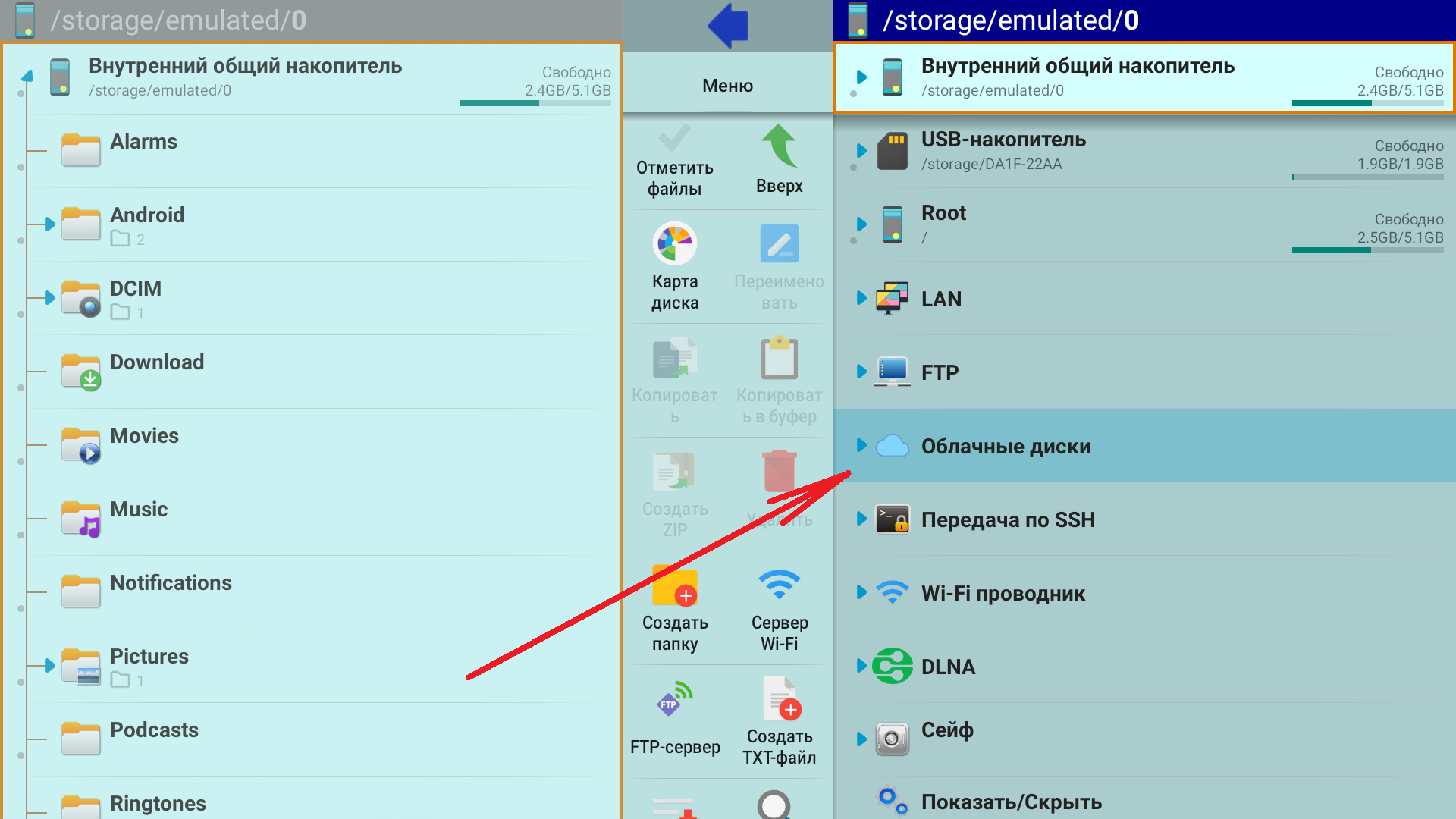Viewport: 1456px width, 819px height.
Task: Expand the DCIM folder arrow
Action: click(x=50, y=298)
